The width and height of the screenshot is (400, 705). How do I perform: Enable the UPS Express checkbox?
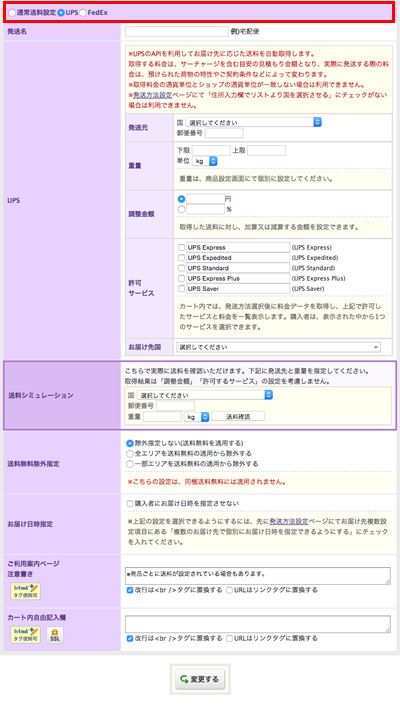[x=181, y=248]
